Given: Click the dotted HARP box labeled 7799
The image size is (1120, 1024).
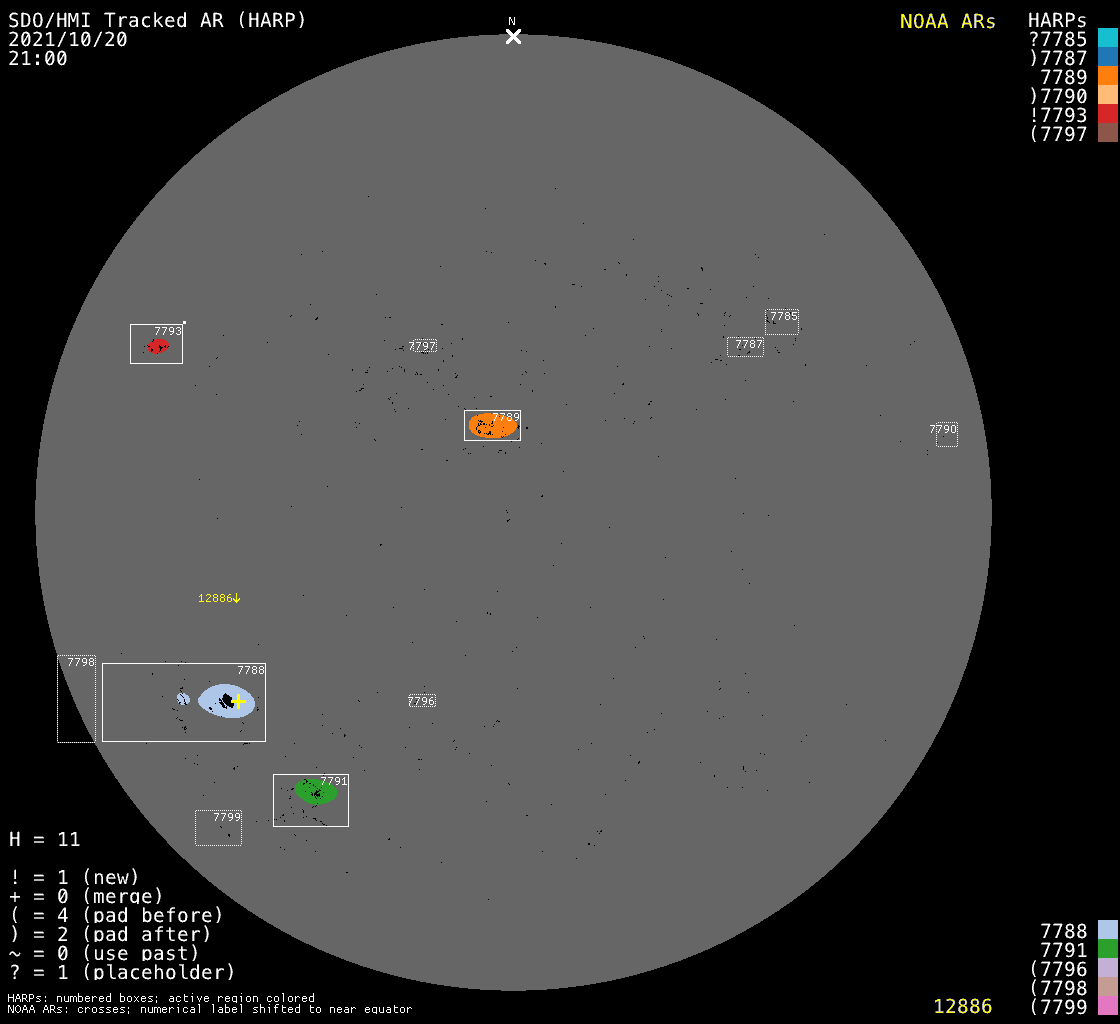Looking at the screenshot, I should pos(218,828).
